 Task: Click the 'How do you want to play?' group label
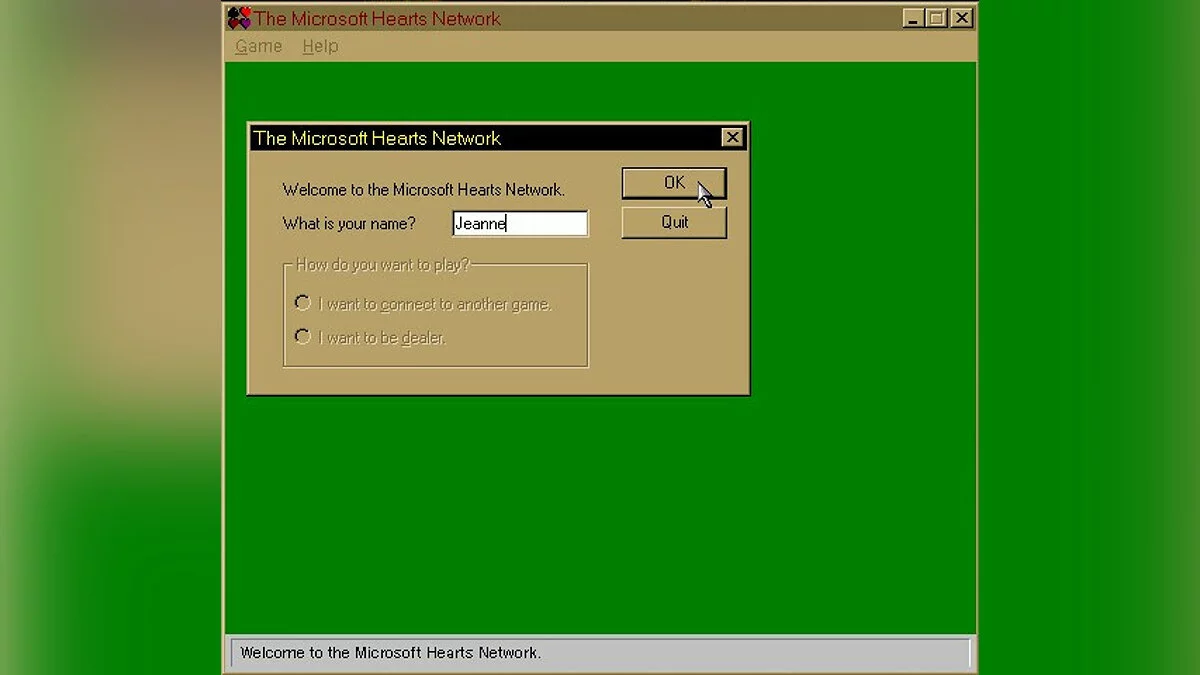point(383,265)
